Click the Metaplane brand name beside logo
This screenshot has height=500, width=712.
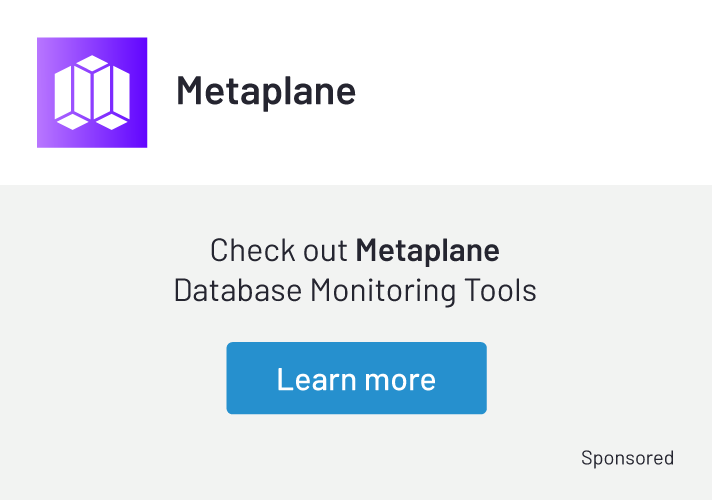[266, 91]
